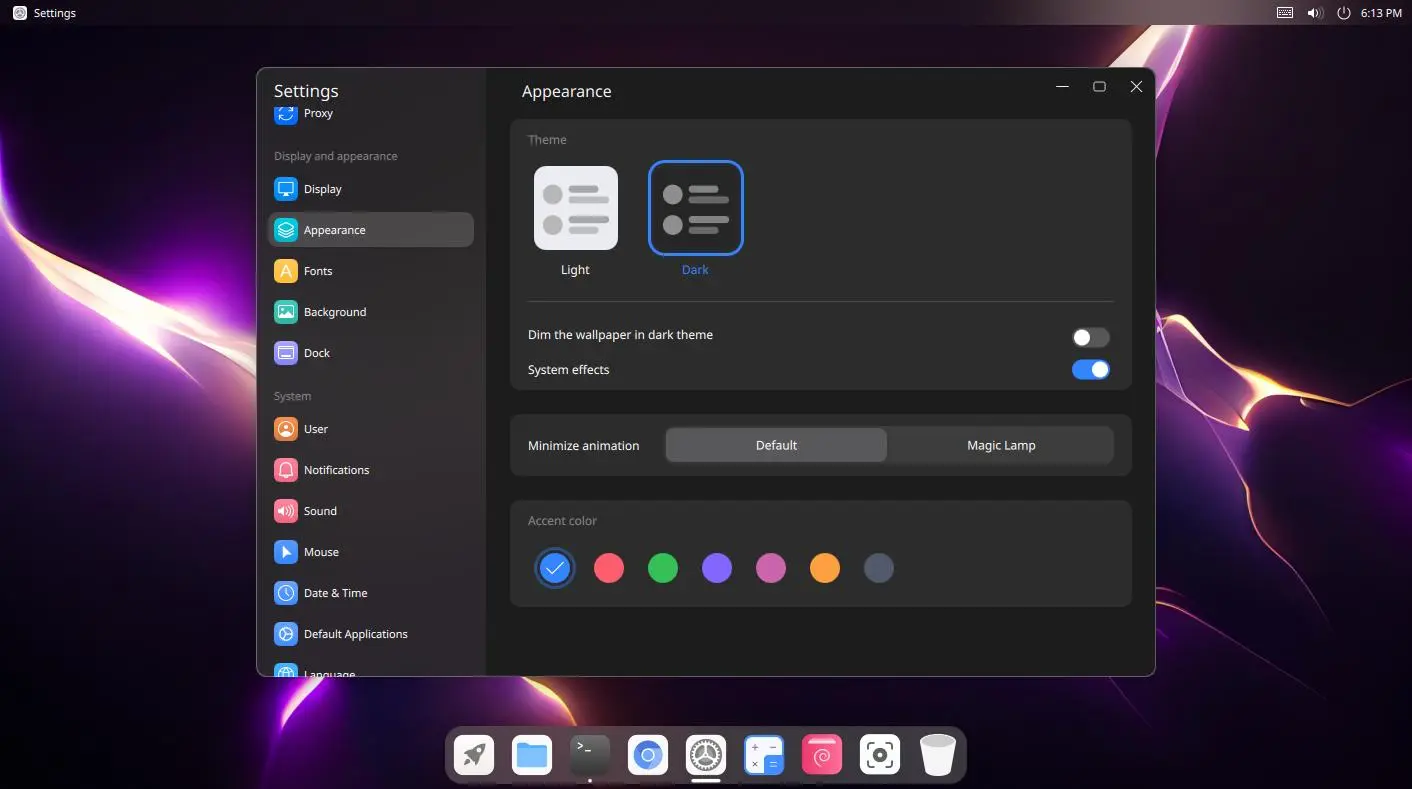Image resolution: width=1412 pixels, height=789 pixels.
Task: Click the Fonts icon in sidebar
Action: click(286, 271)
